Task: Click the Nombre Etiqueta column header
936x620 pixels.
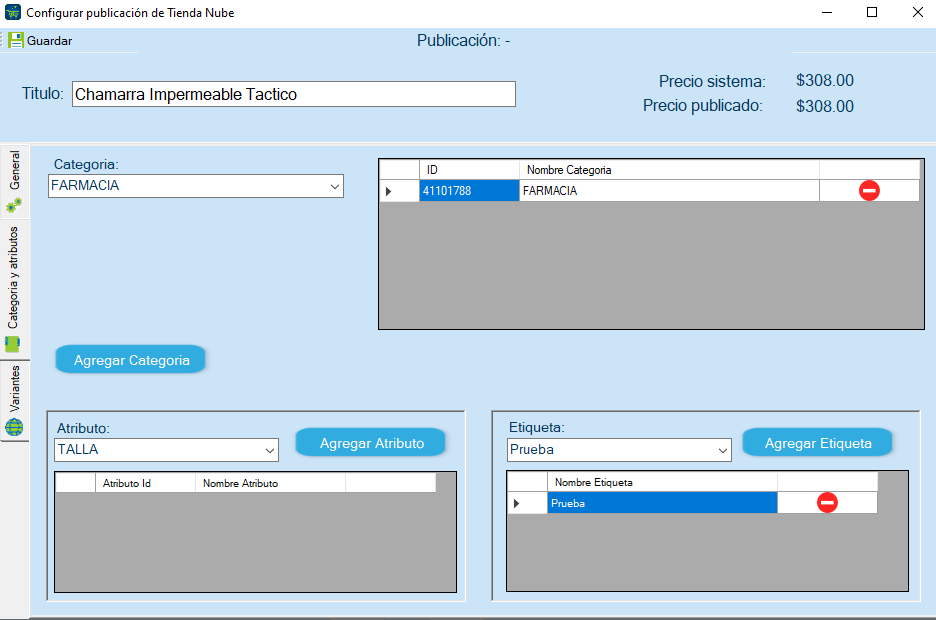Action: (662, 482)
